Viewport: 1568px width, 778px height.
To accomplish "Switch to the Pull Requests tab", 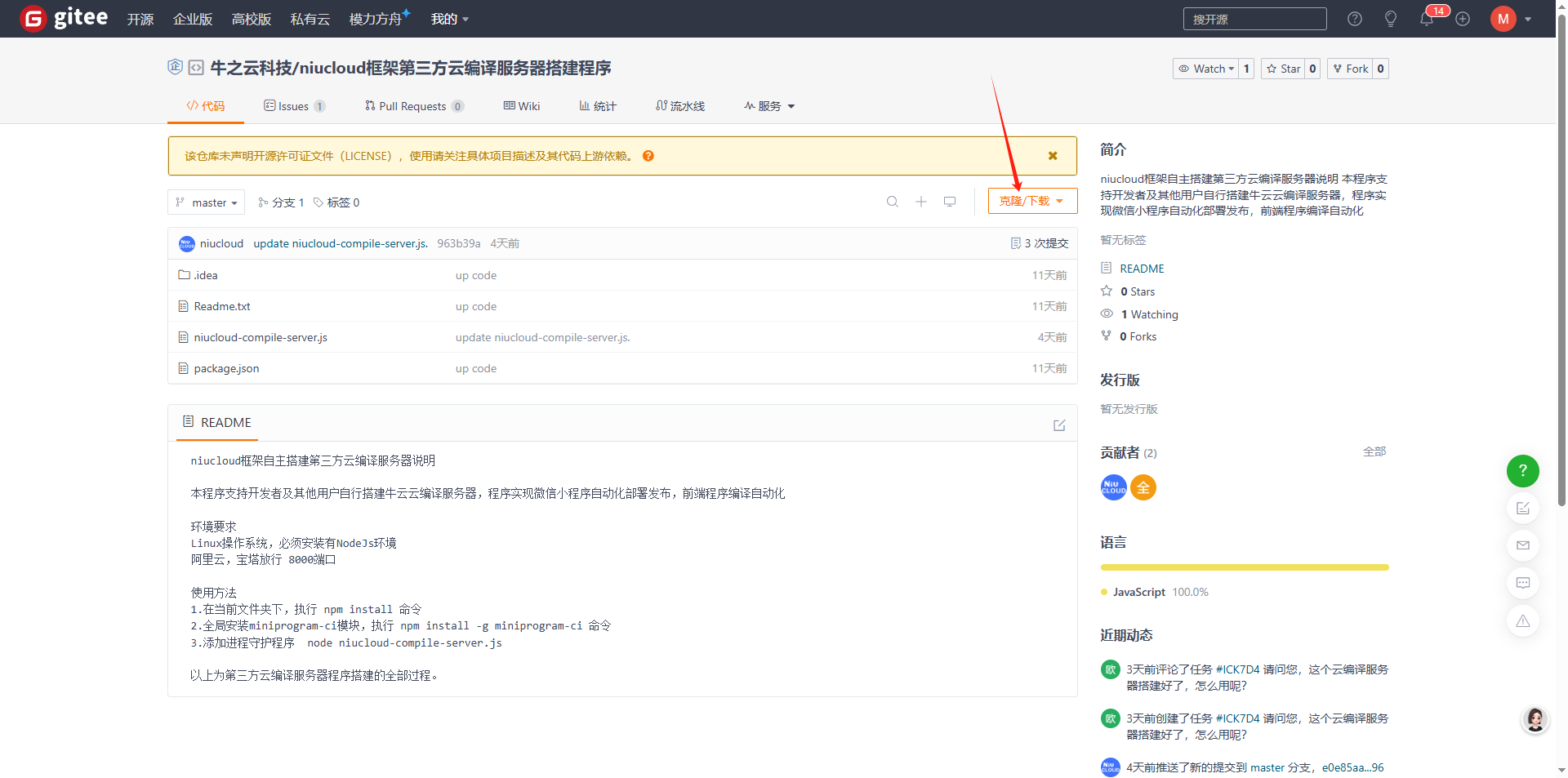I will point(413,106).
